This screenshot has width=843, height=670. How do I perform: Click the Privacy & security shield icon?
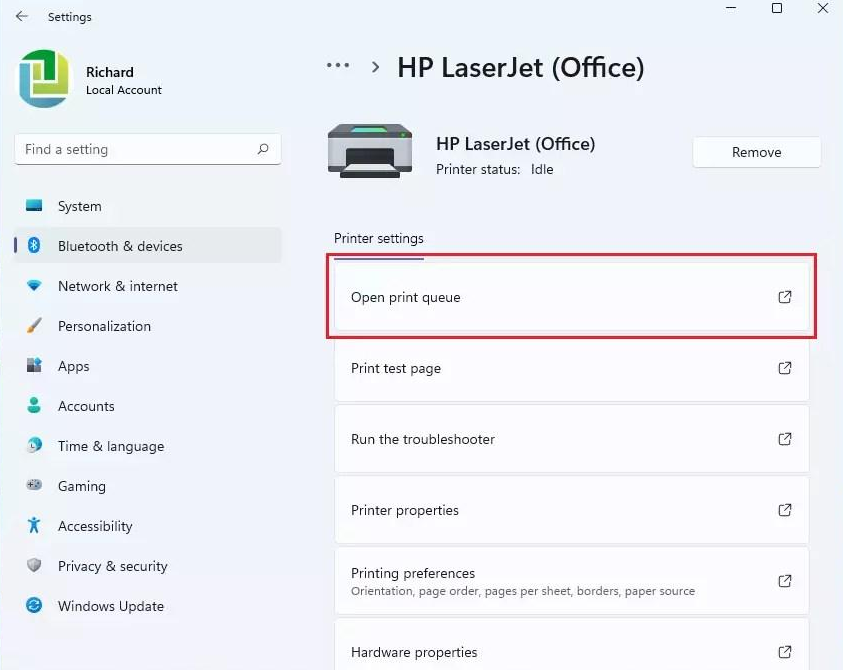pyautogui.click(x=34, y=565)
